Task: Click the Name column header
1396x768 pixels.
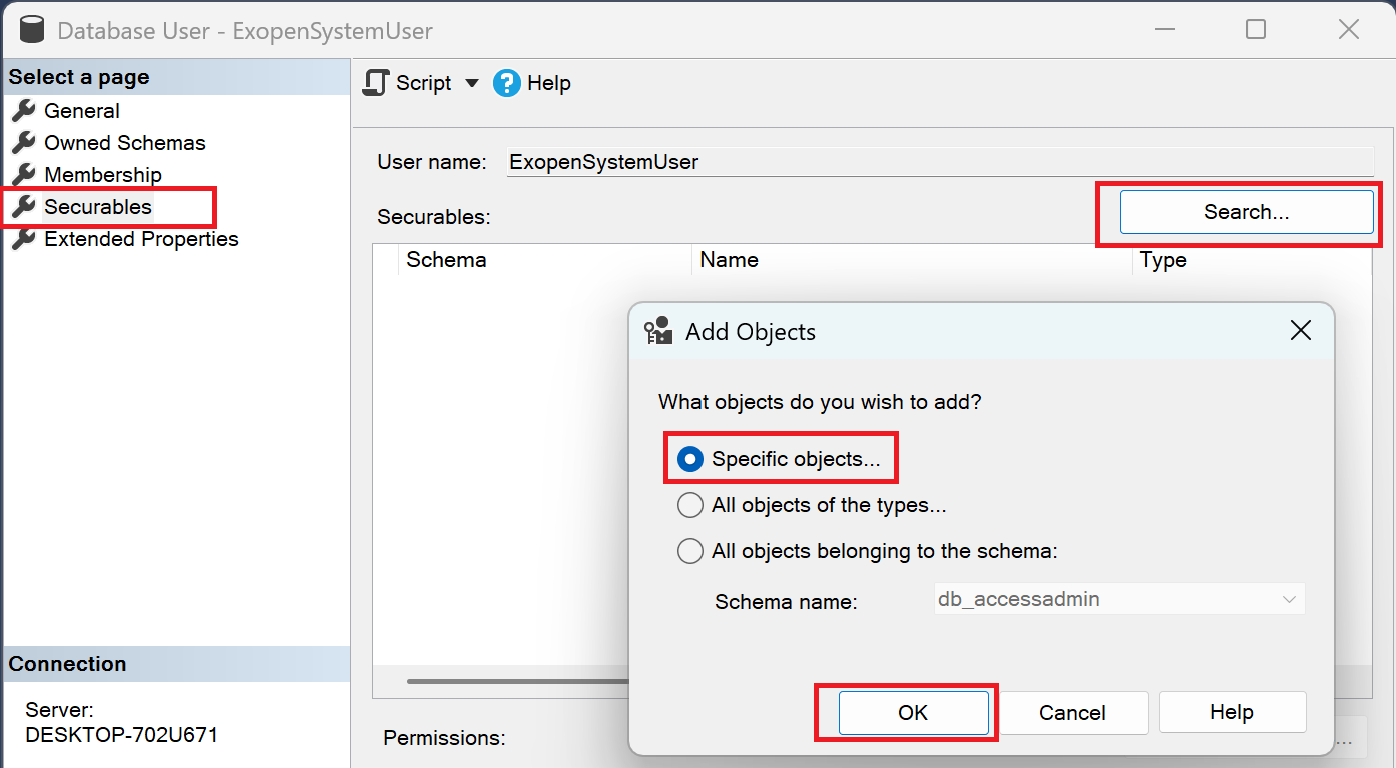Action: (729, 260)
